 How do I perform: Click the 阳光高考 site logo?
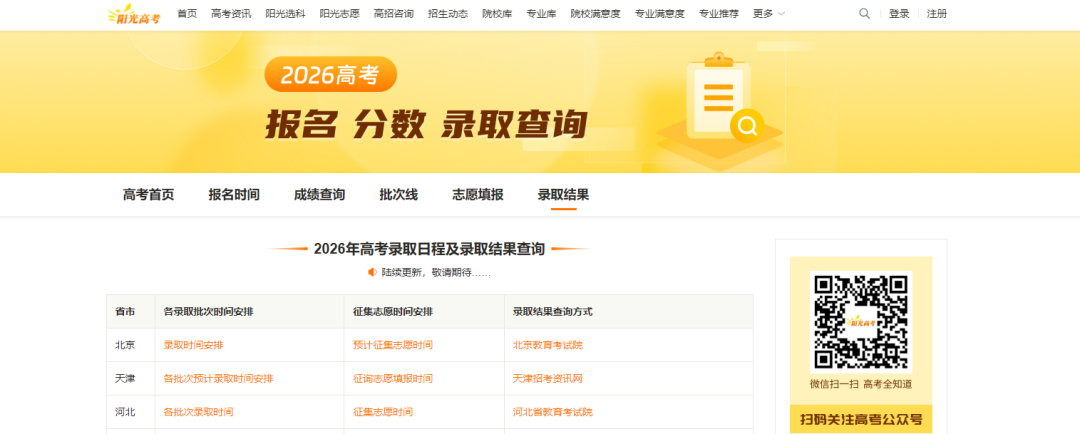134,15
